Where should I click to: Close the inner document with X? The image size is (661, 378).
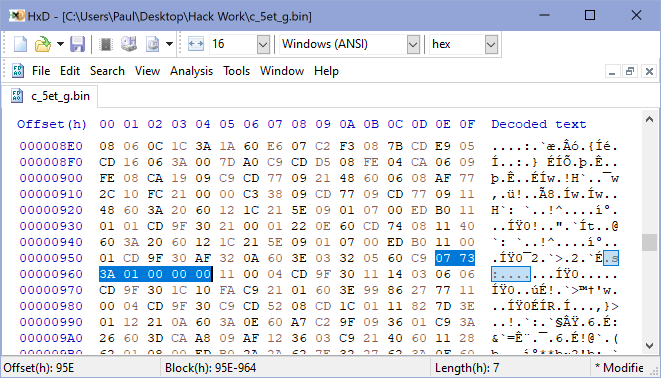(x=649, y=72)
